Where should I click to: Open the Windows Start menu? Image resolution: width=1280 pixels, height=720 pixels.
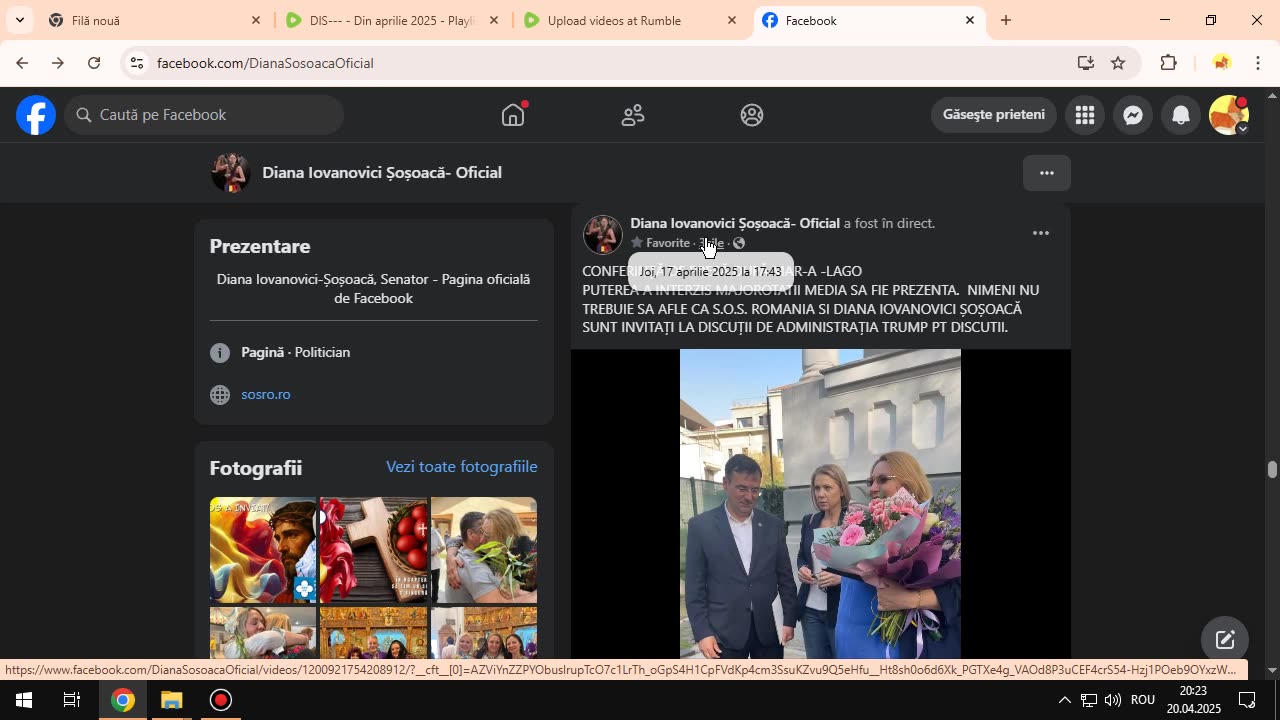[23, 700]
